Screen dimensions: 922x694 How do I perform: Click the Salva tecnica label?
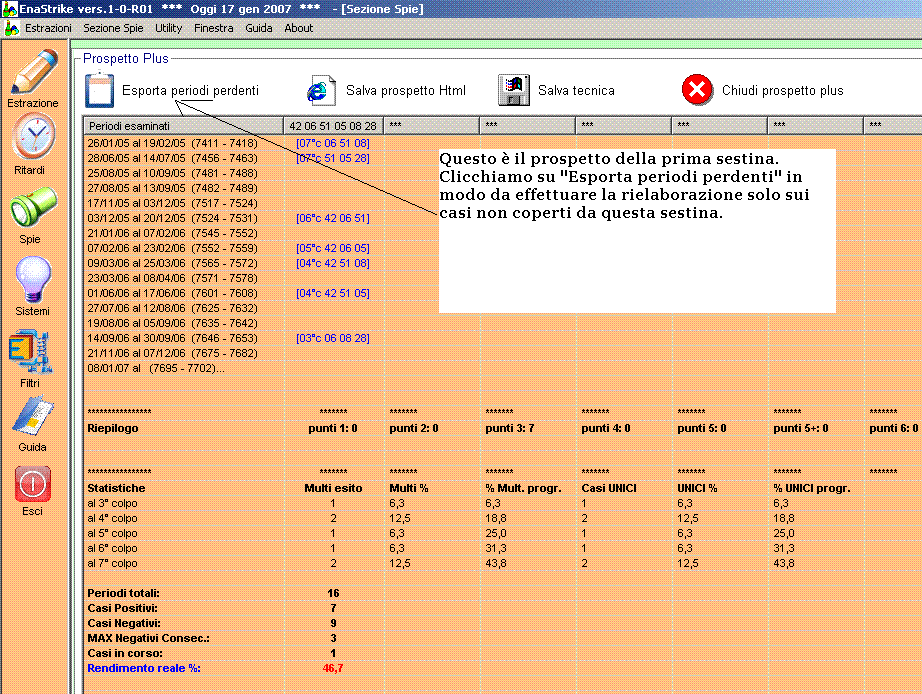pos(576,91)
